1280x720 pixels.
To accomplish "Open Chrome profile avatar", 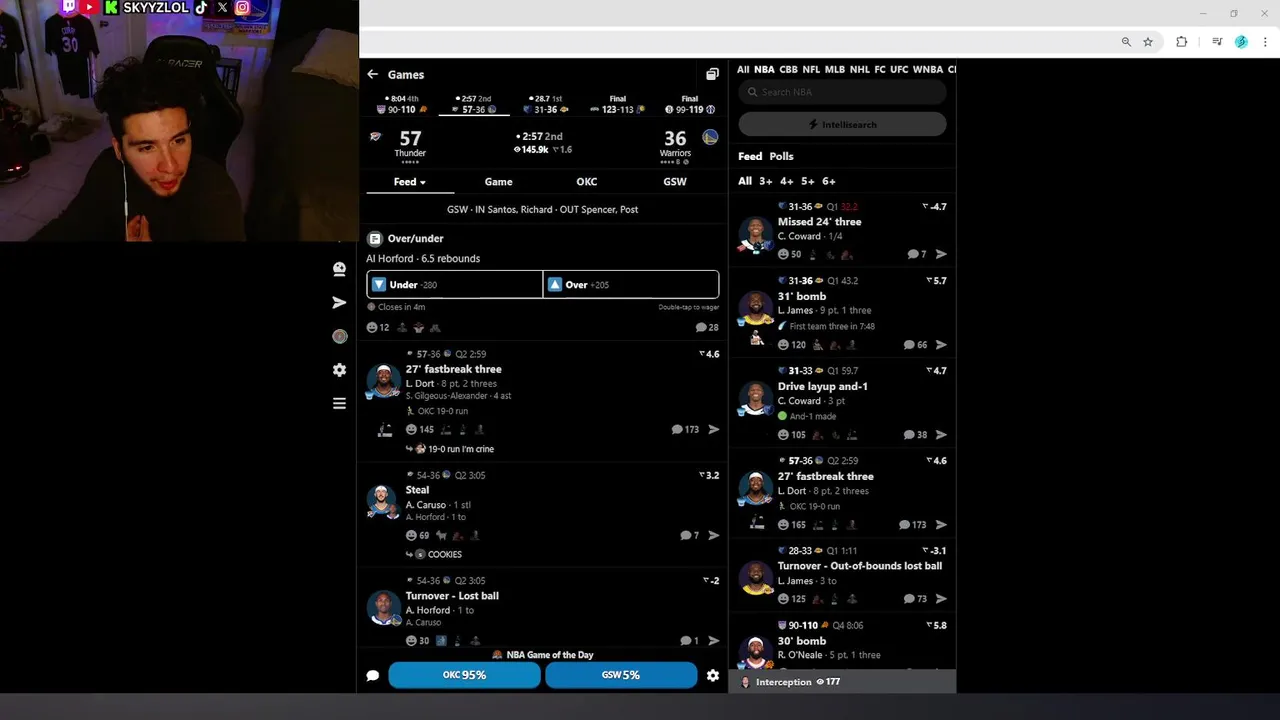I will pos(1241,42).
